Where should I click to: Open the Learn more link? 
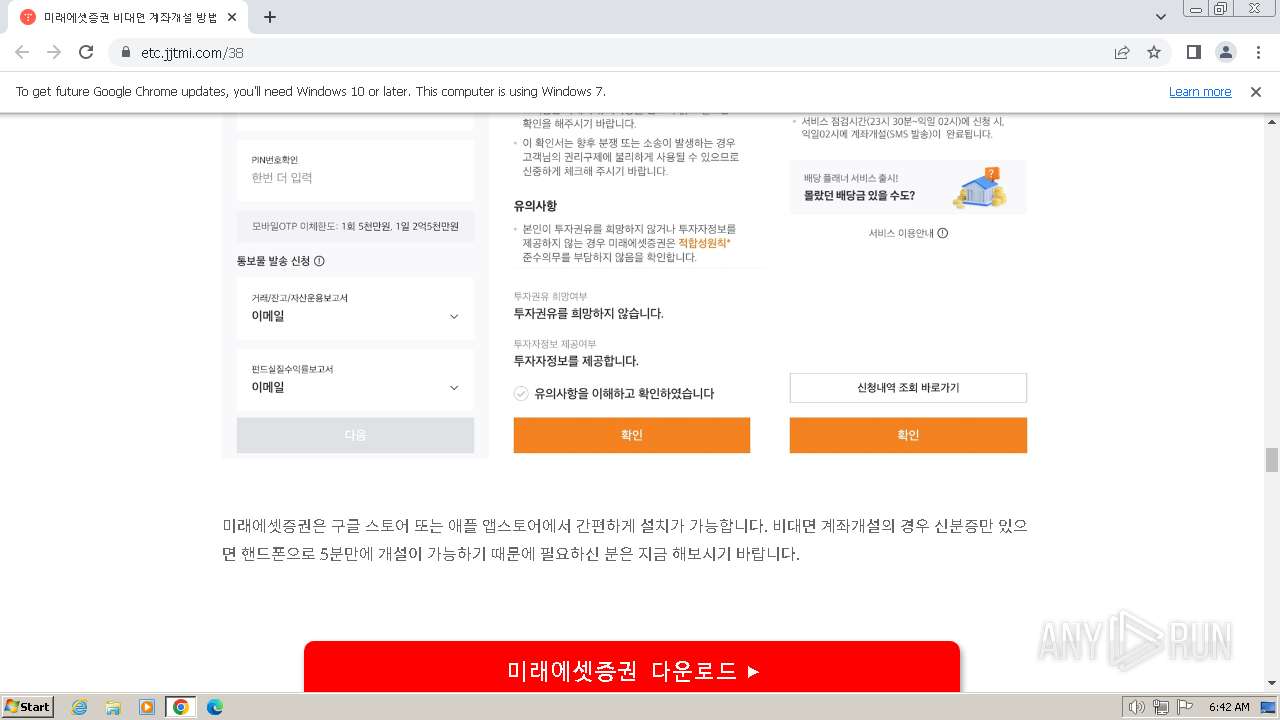(x=1200, y=92)
